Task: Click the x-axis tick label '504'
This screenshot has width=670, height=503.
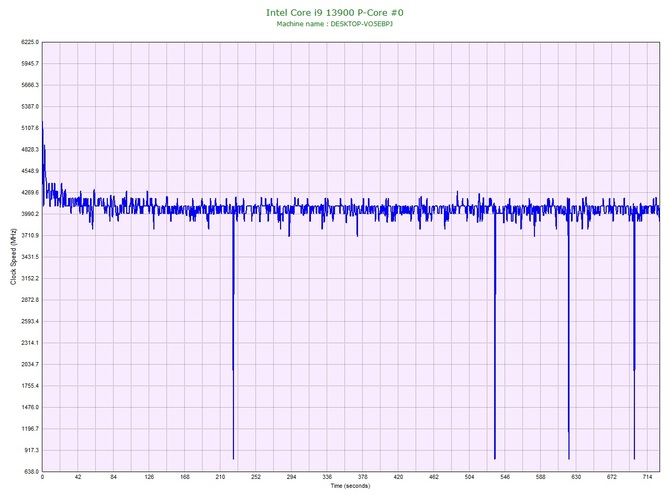Action: point(469,477)
